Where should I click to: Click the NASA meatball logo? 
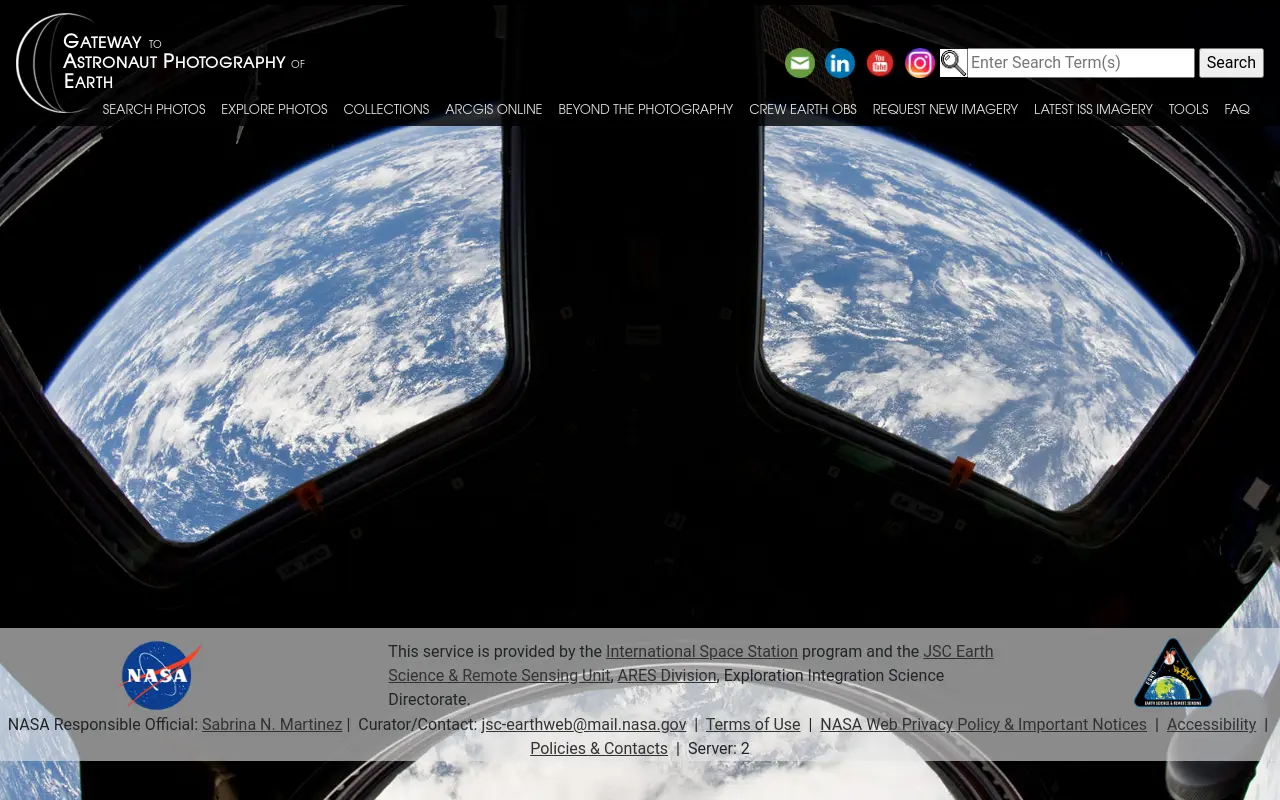click(x=161, y=676)
